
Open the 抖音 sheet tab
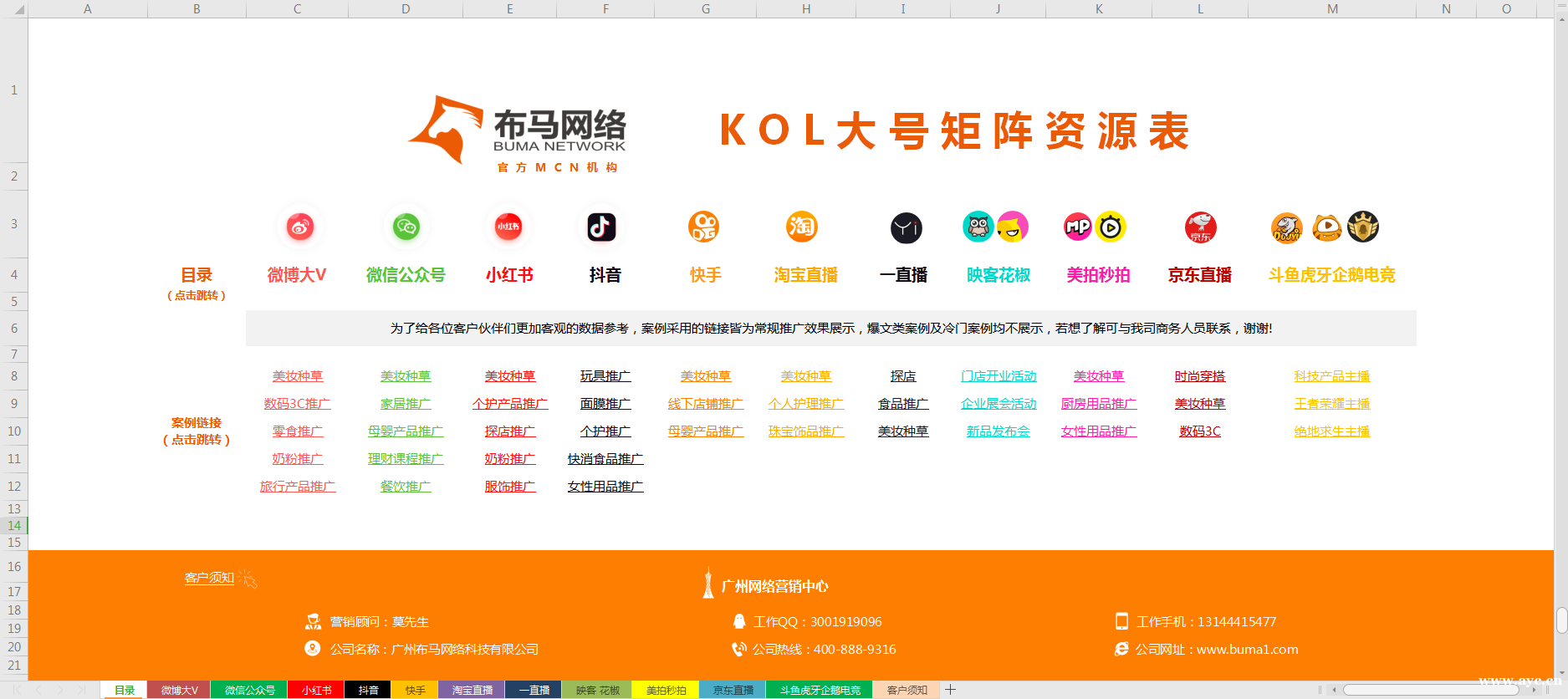point(368,690)
